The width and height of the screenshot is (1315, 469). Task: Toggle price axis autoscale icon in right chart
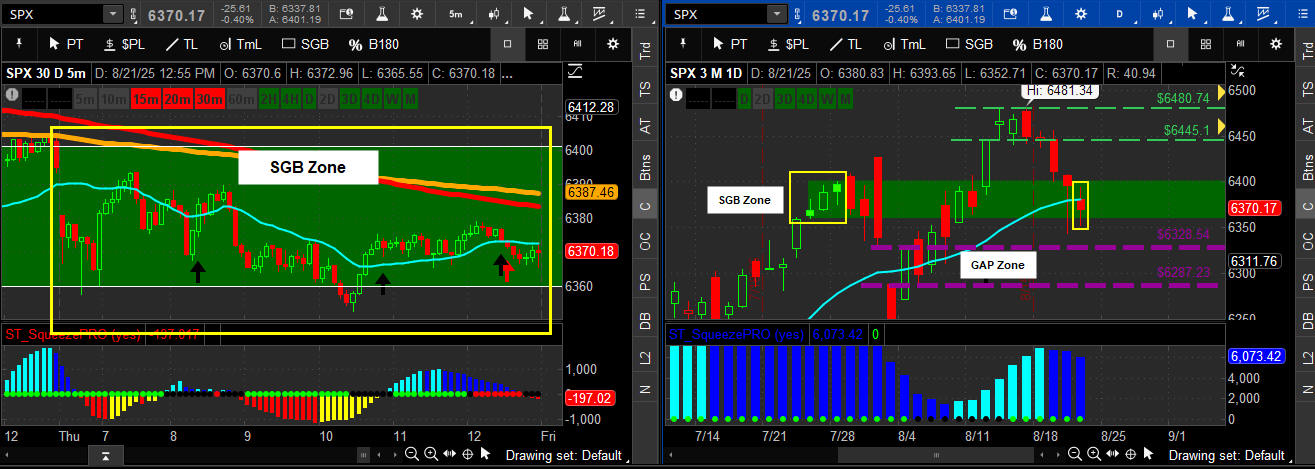point(1238,71)
